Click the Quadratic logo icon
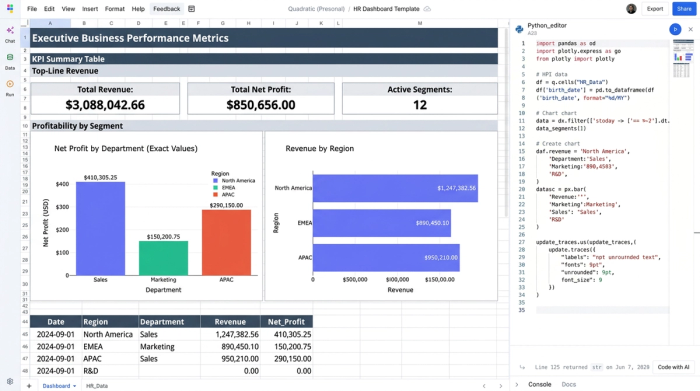This screenshot has height=391, width=700. click(x=10, y=8)
